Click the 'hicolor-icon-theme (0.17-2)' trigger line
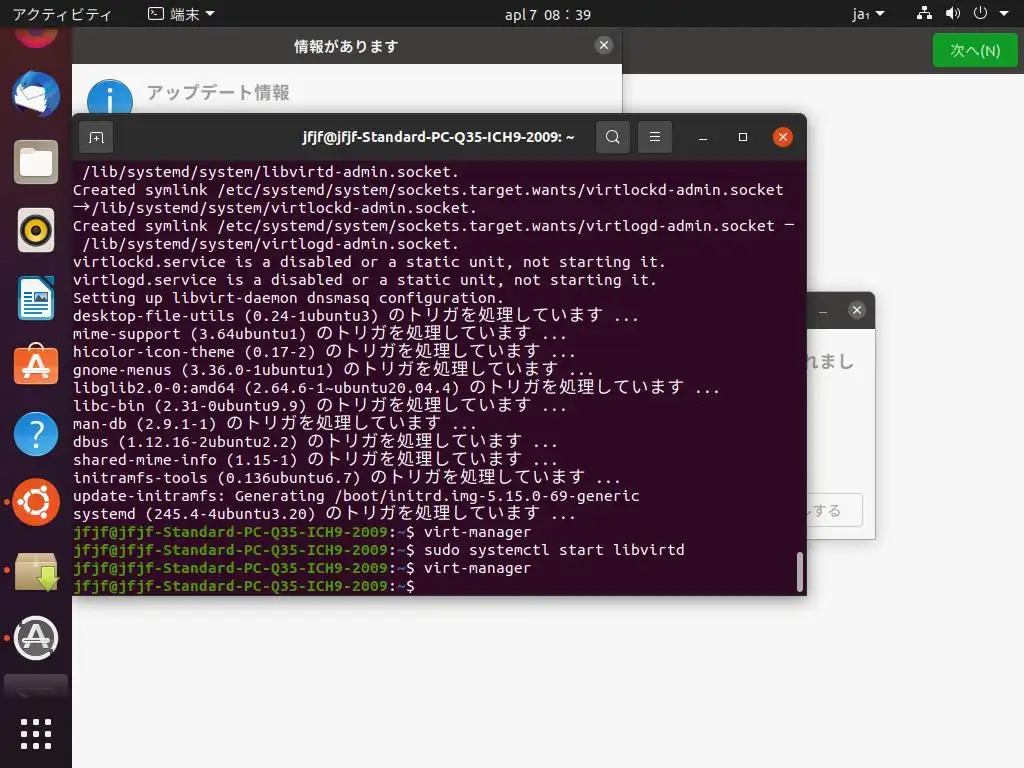The width and height of the screenshot is (1024, 768). (325, 352)
